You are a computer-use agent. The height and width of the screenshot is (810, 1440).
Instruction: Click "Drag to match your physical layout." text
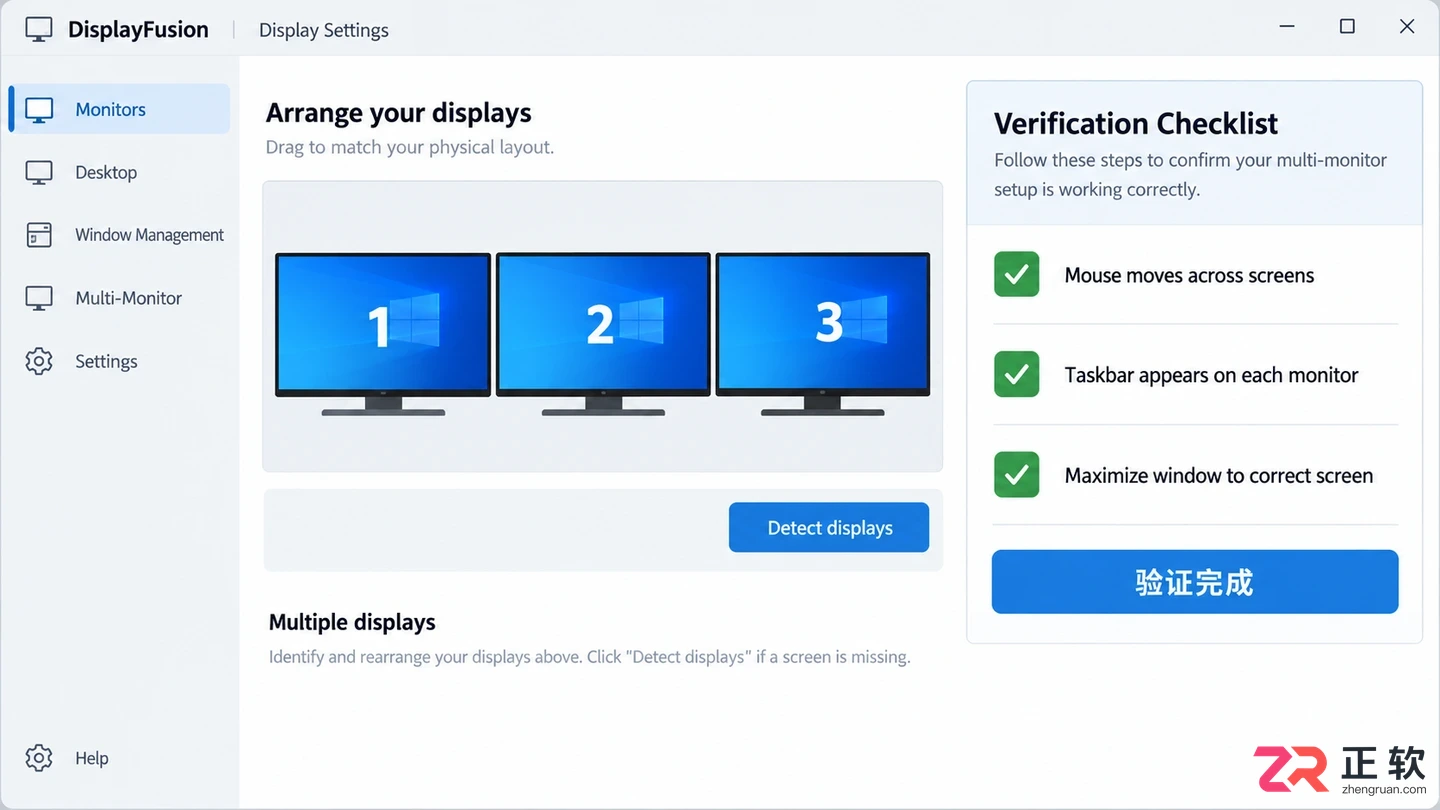point(410,147)
